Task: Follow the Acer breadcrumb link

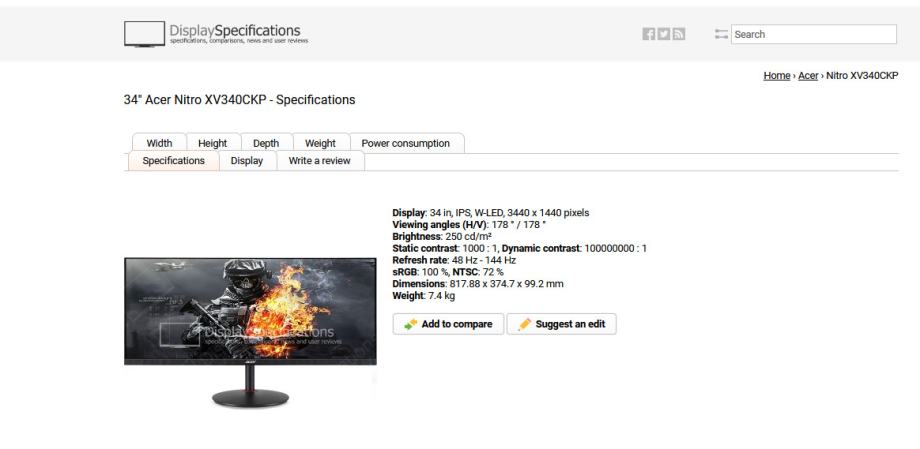Action: pos(808,76)
